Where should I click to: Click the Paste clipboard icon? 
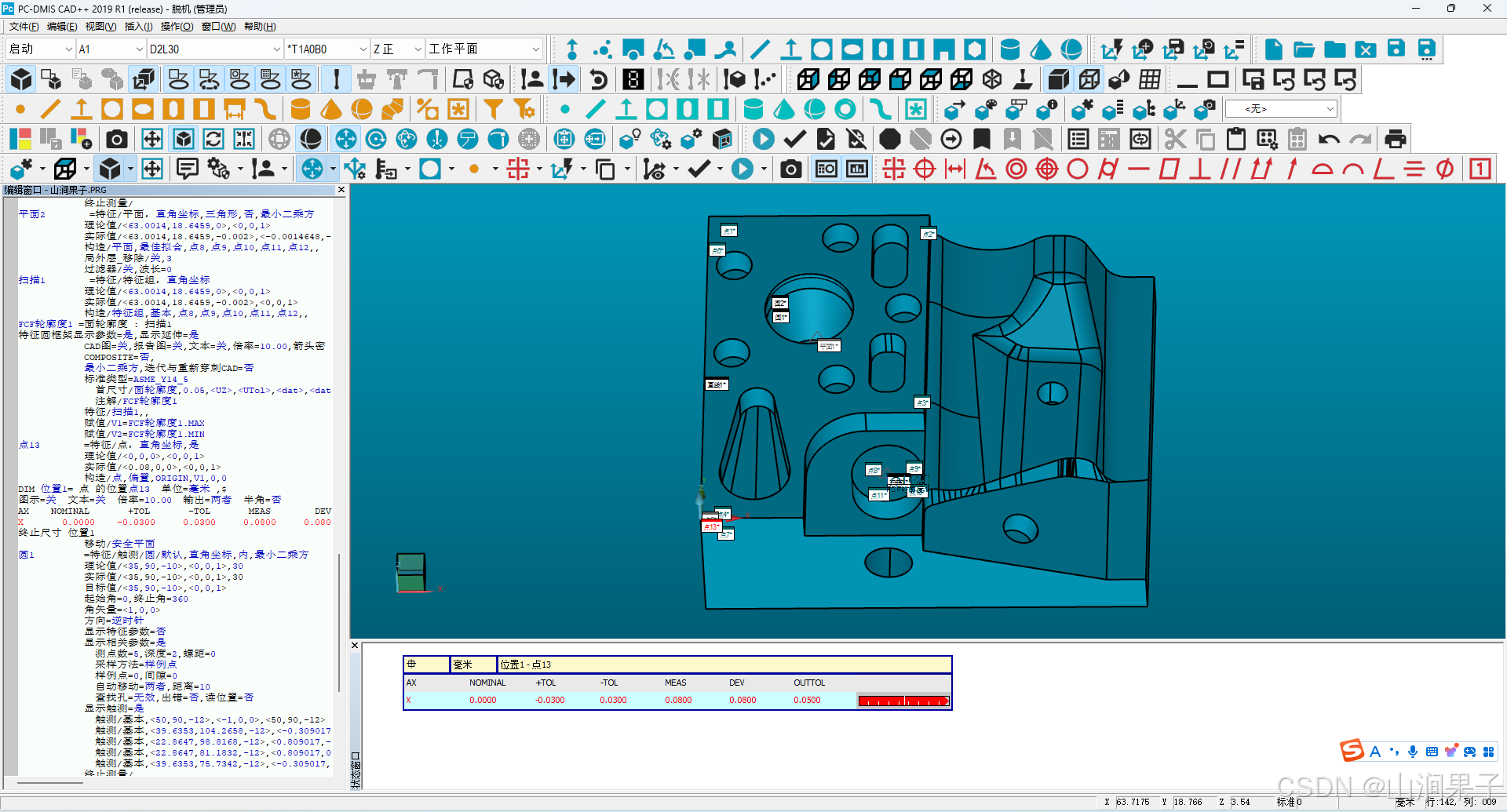point(1236,140)
